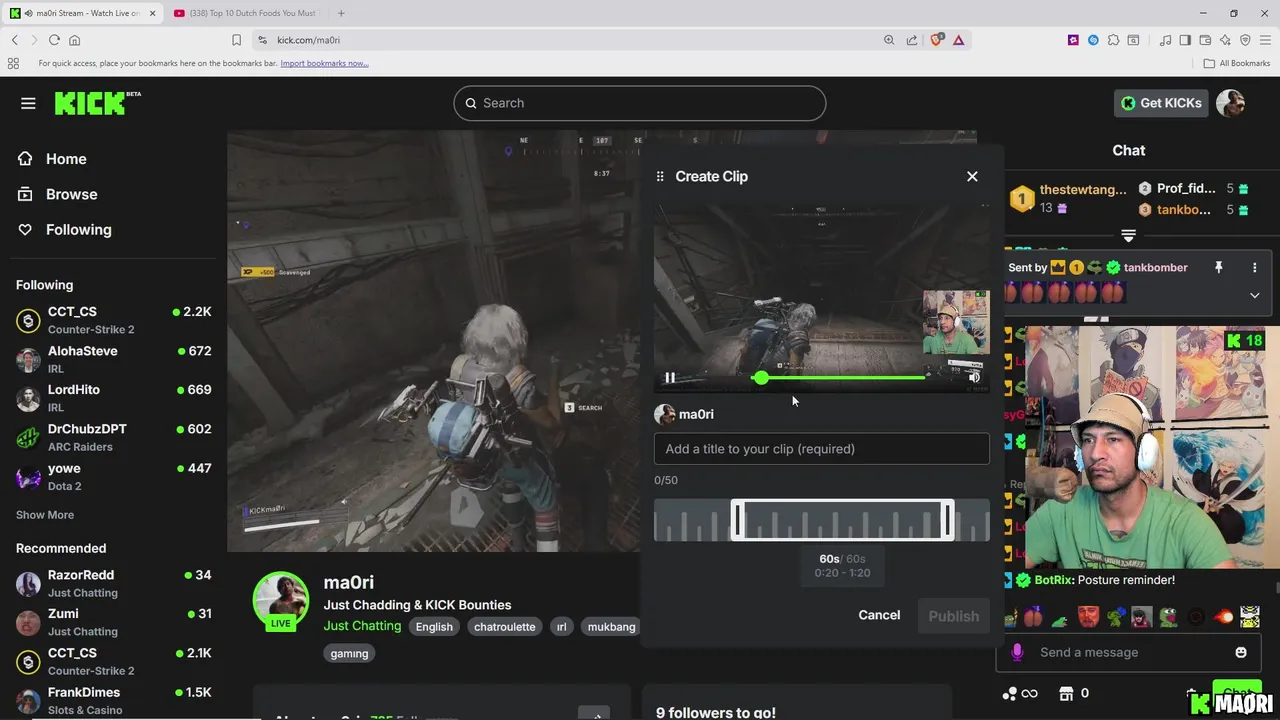Viewport: 1280px width, 720px height.
Task: Expand Following list with Show More
Action: point(45,515)
